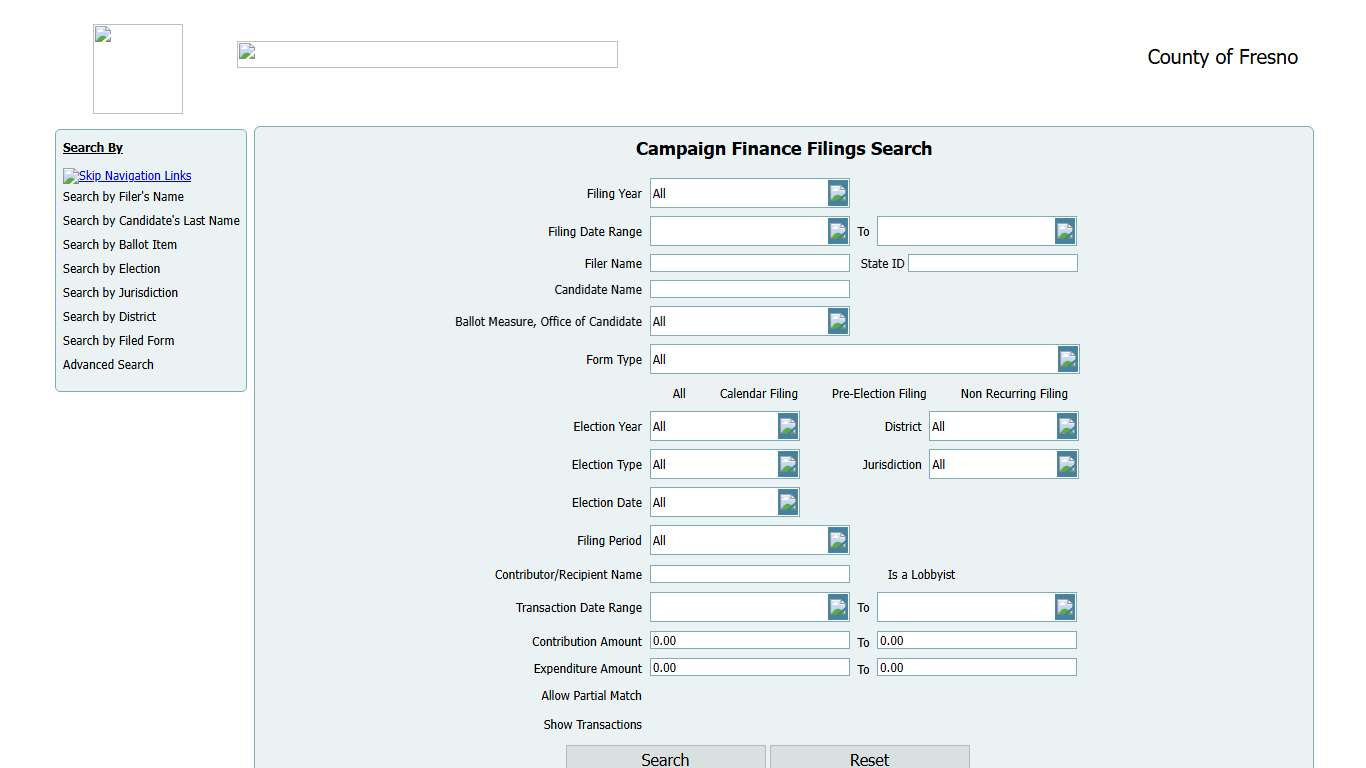The height and width of the screenshot is (768, 1366).
Task: Open the Filing Date Range end calendar icon
Action: click(x=1065, y=231)
